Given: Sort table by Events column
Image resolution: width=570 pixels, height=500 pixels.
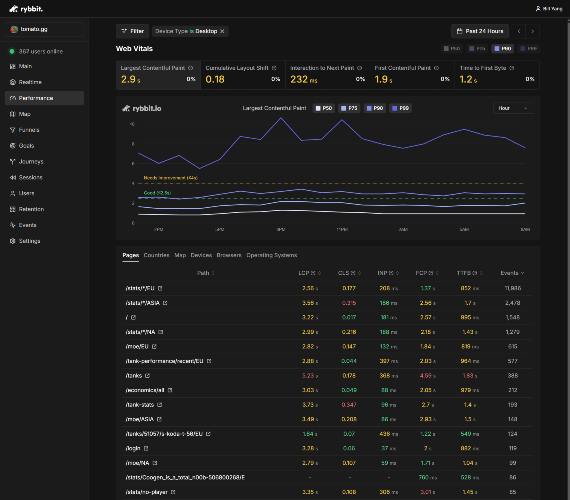Looking at the screenshot, I should 512,273.
